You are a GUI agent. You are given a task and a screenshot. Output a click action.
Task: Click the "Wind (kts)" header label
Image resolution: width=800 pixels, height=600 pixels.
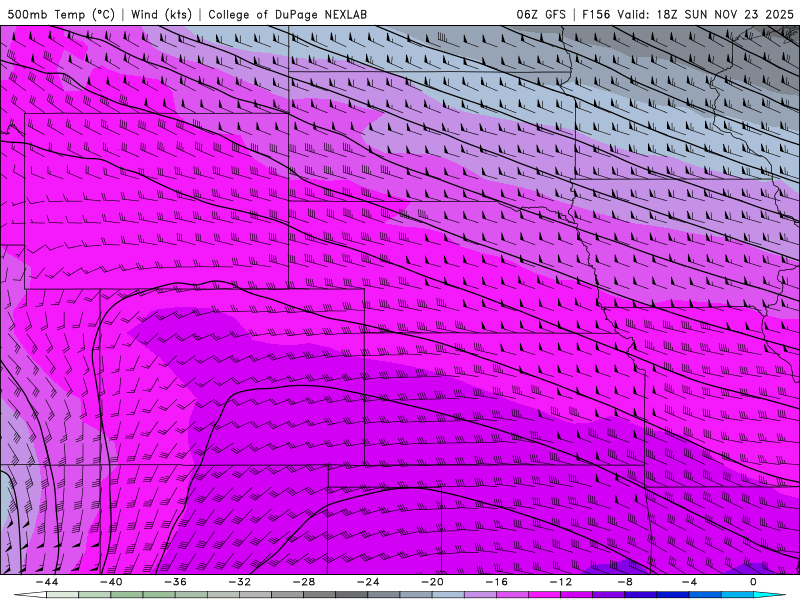[x=161, y=14]
